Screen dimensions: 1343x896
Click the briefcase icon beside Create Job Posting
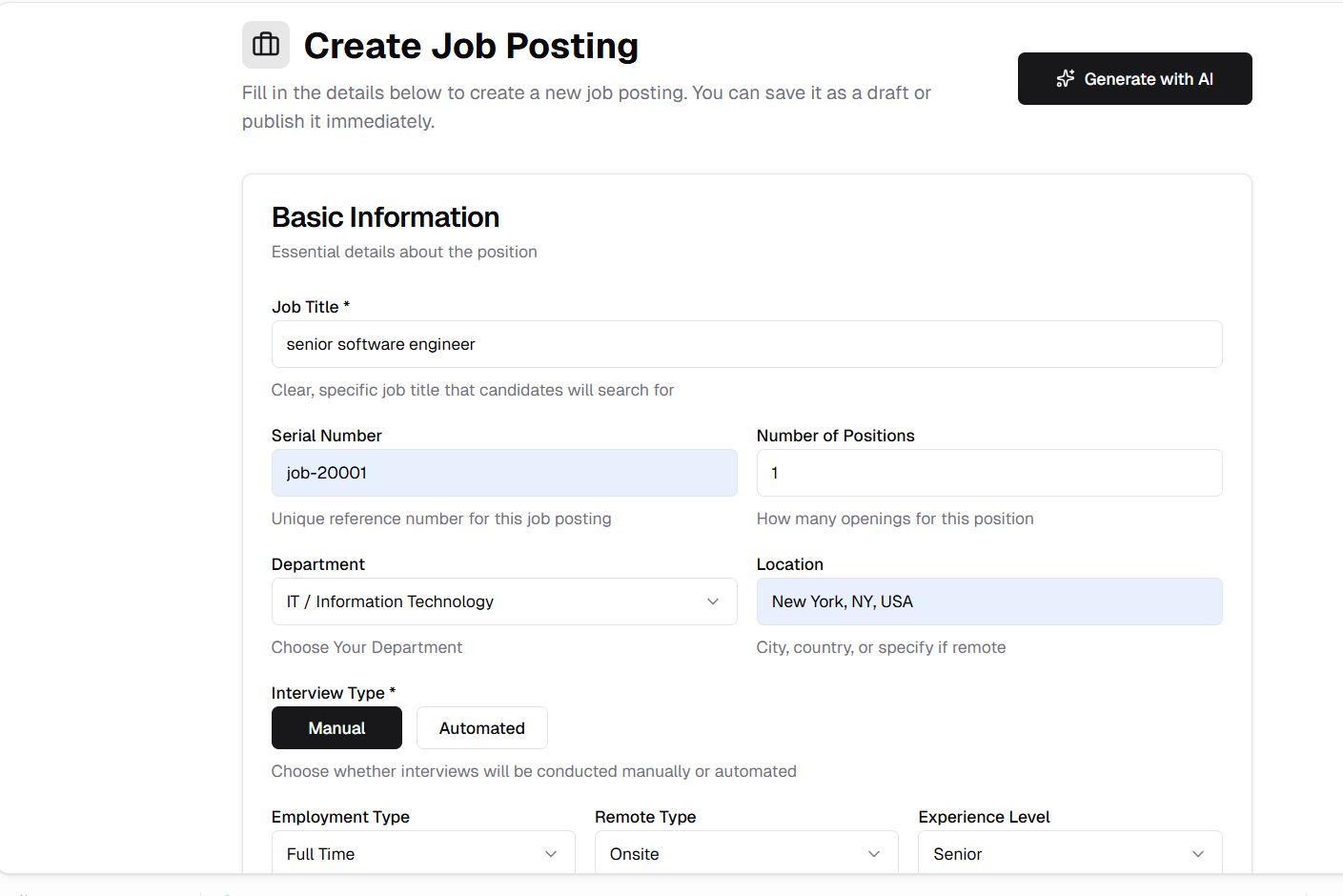tap(266, 45)
